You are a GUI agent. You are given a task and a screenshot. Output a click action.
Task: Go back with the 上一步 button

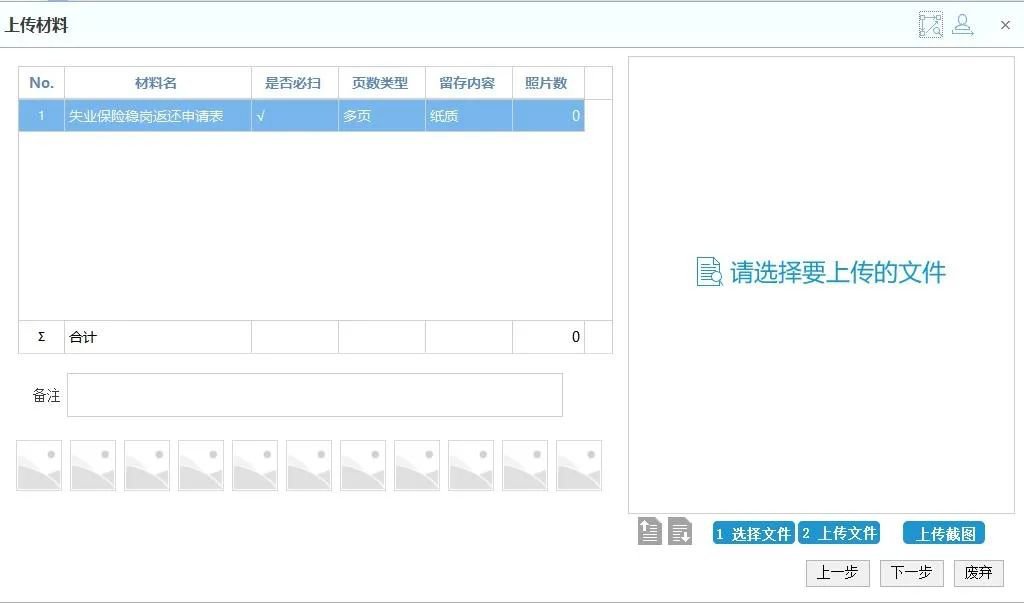(x=836, y=573)
